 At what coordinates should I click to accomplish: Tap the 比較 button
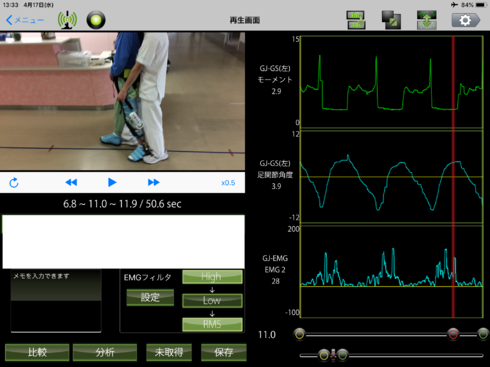point(37,352)
